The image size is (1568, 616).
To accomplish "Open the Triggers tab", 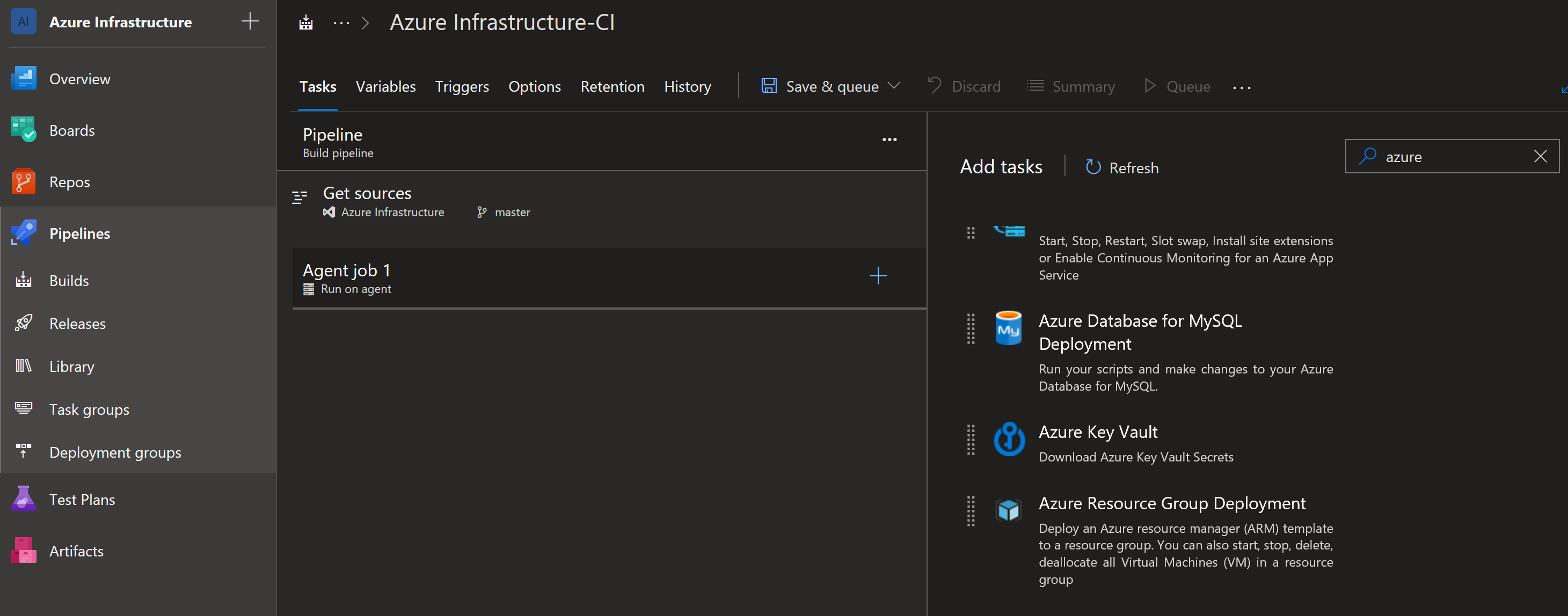I will point(462,86).
